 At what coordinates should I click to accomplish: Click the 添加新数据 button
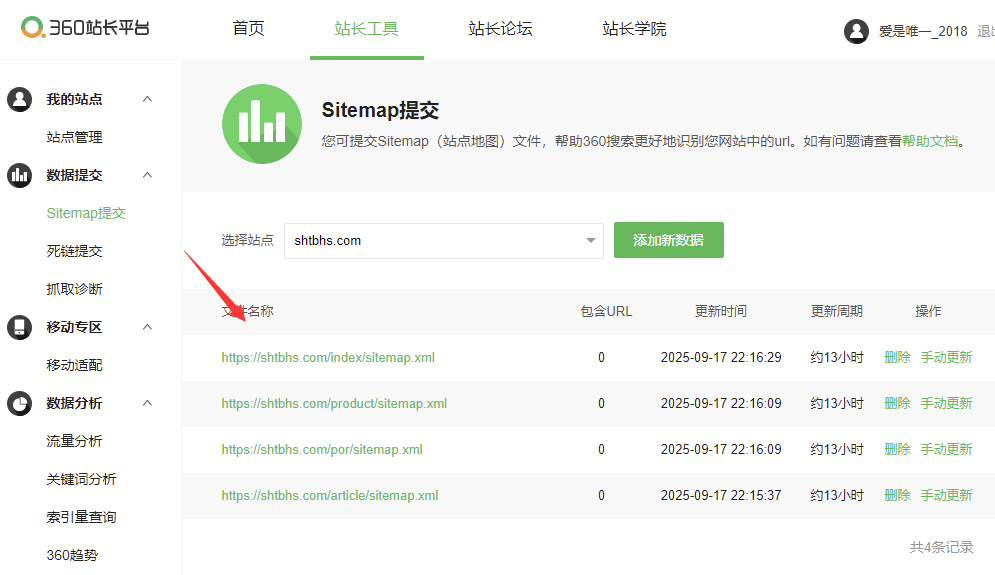pos(669,240)
